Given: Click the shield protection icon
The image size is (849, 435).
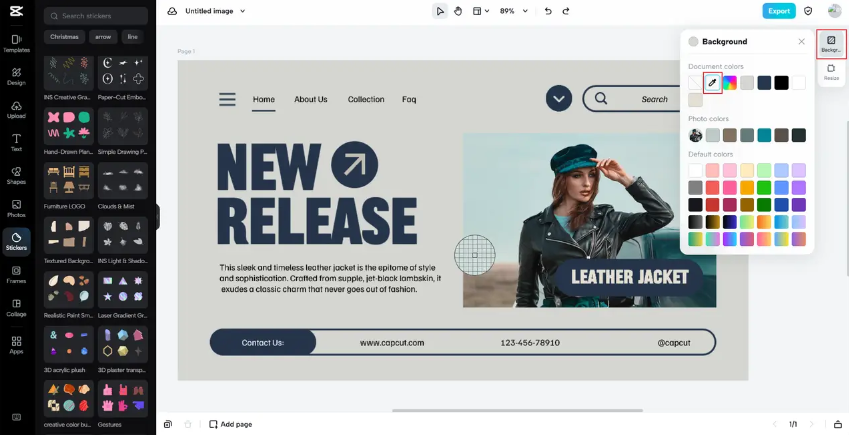Looking at the screenshot, I should pos(808,11).
